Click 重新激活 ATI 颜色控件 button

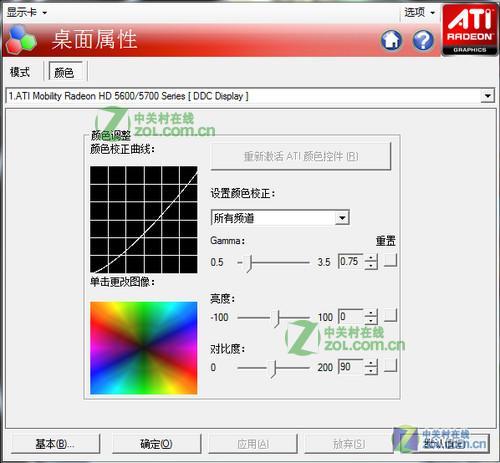point(301,156)
